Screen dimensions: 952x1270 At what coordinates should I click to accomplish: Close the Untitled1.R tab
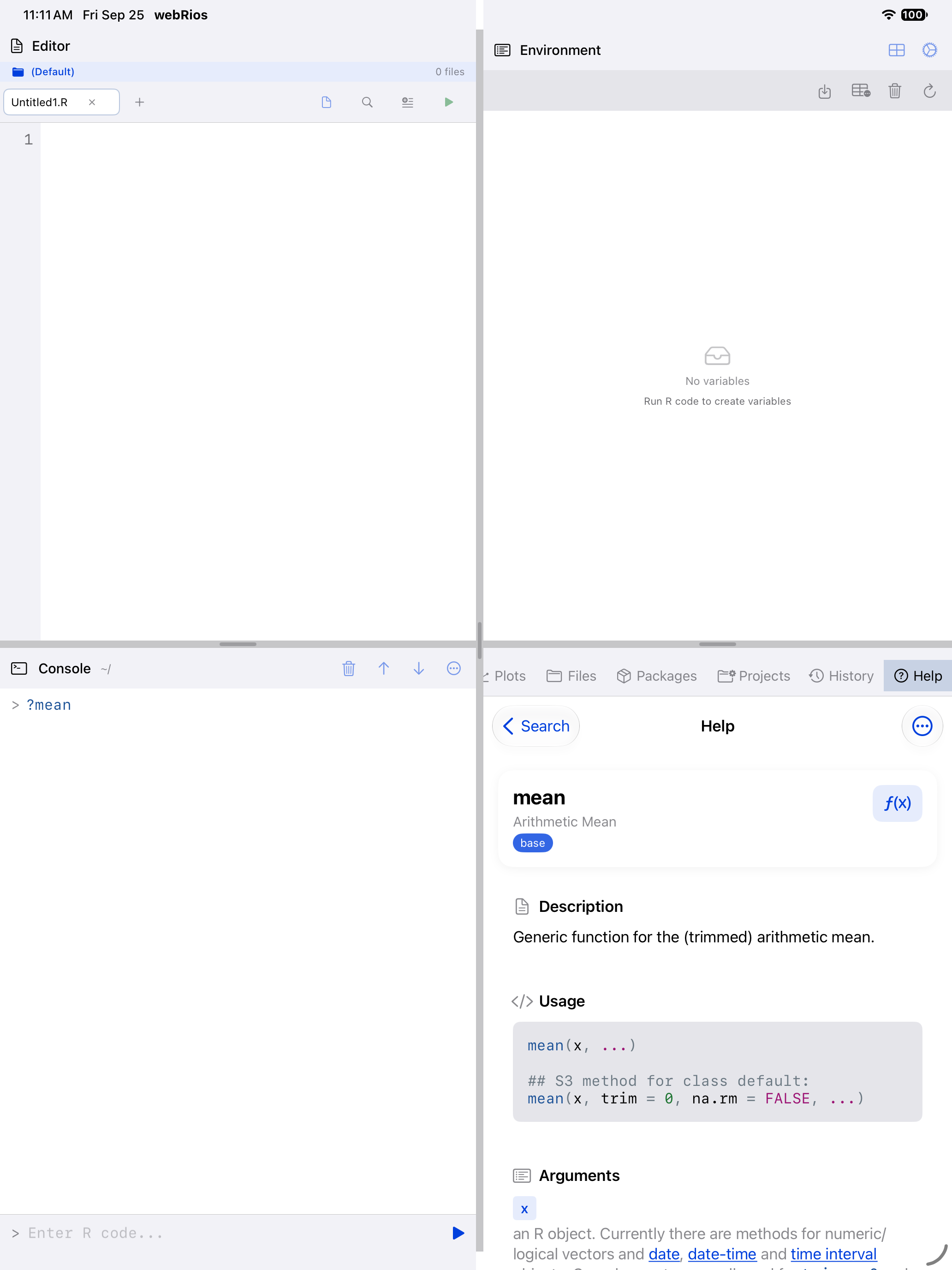click(x=92, y=102)
